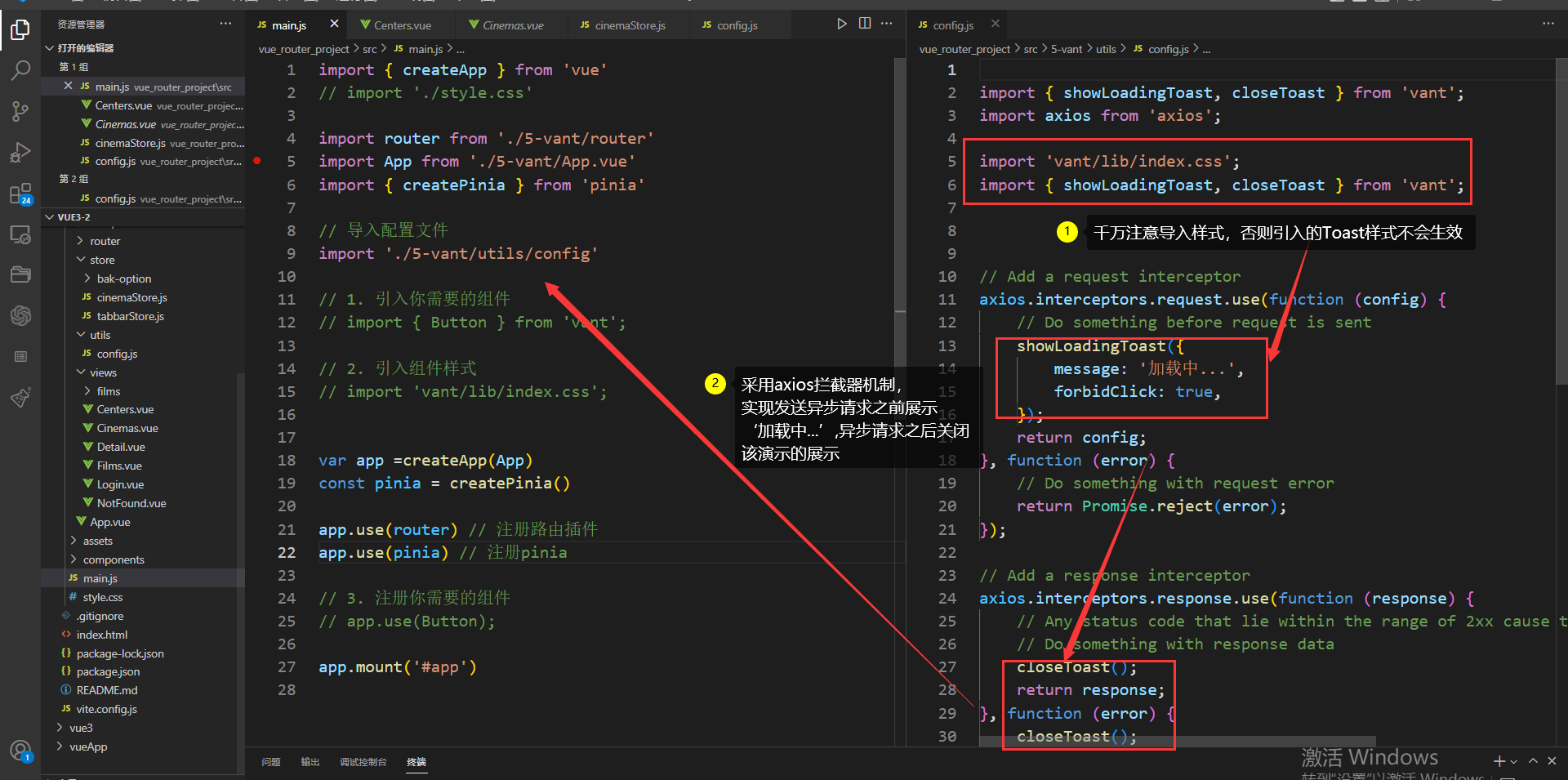
Task: Collapse the Open Editors section
Action: point(50,48)
